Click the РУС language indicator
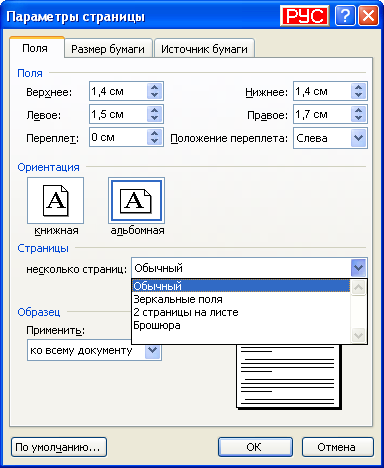The width and height of the screenshot is (384, 468). (305, 16)
